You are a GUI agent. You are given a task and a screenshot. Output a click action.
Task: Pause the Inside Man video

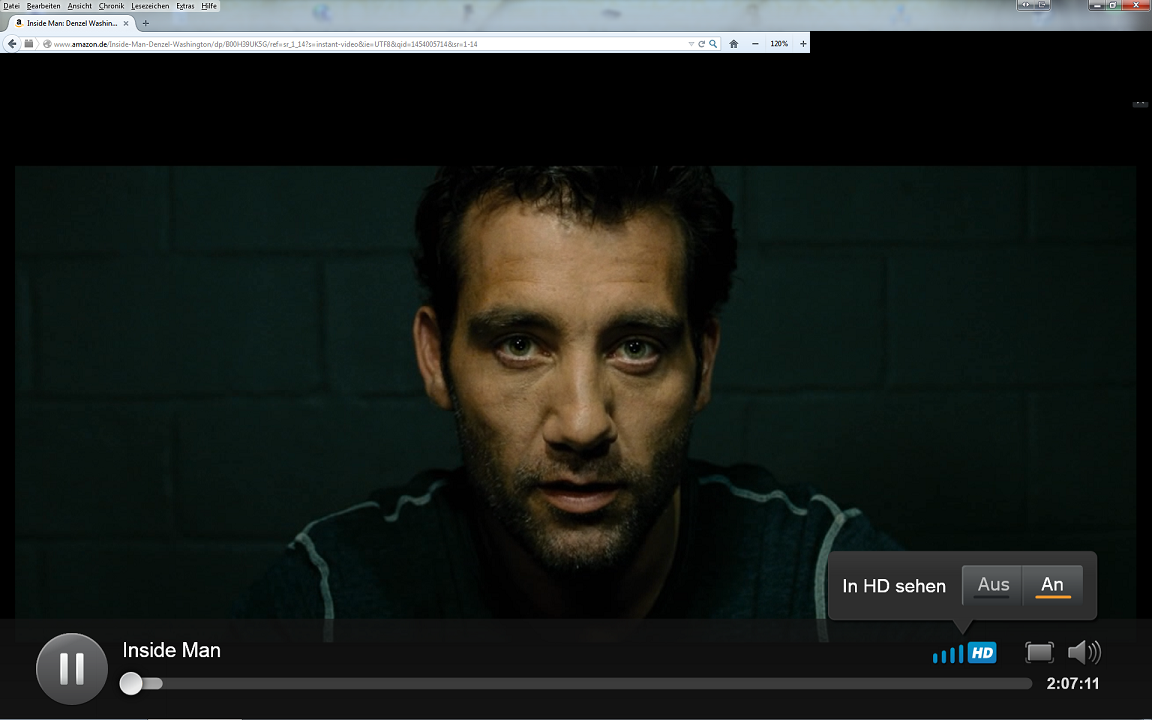(x=72, y=669)
